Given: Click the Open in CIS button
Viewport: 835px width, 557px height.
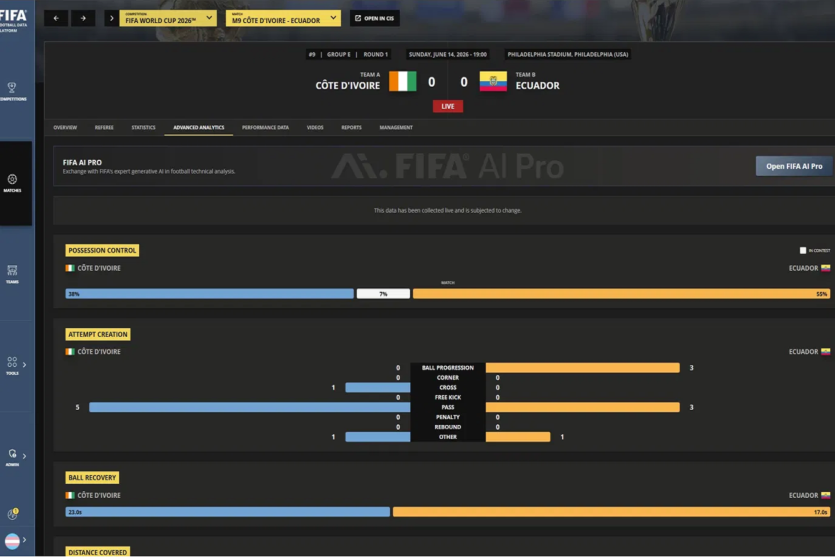Looking at the screenshot, I should (x=375, y=18).
